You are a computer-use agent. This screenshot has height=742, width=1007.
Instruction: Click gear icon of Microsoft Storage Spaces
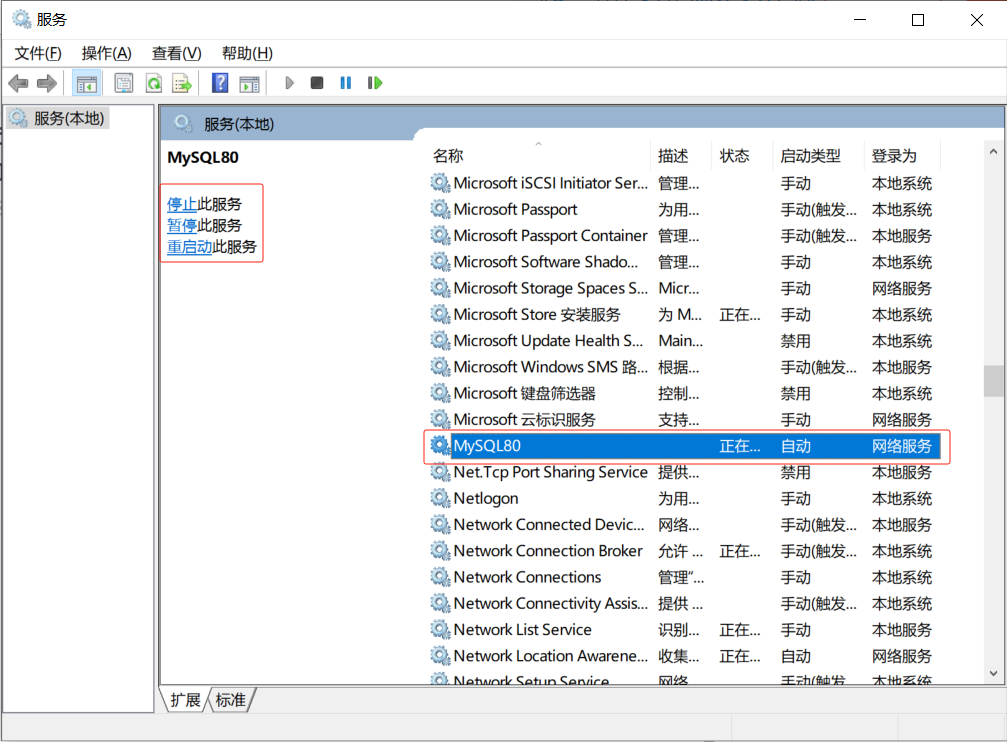pos(440,288)
